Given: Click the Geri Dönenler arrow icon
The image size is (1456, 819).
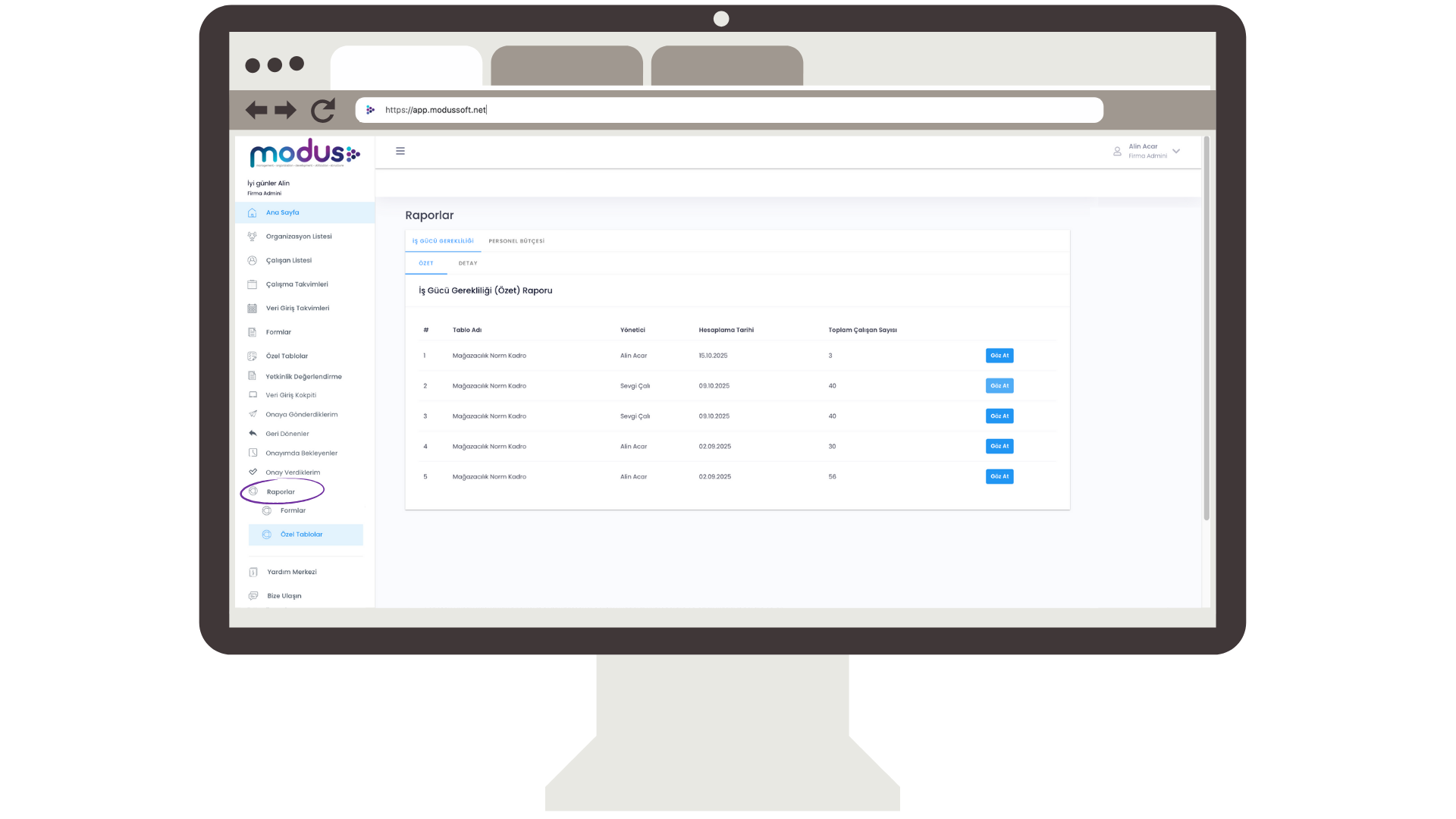Looking at the screenshot, I should tap(253, 434).
